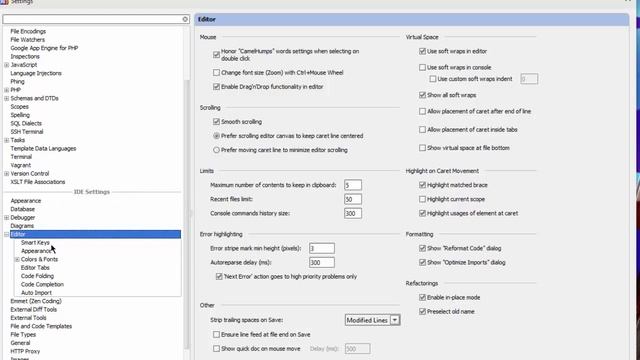Enable Highlight current scope

pos(422,199)
